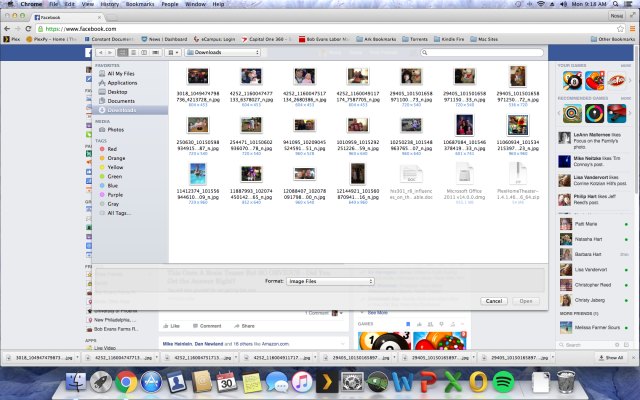Switch file dialog to list view

tap(133, 53)
